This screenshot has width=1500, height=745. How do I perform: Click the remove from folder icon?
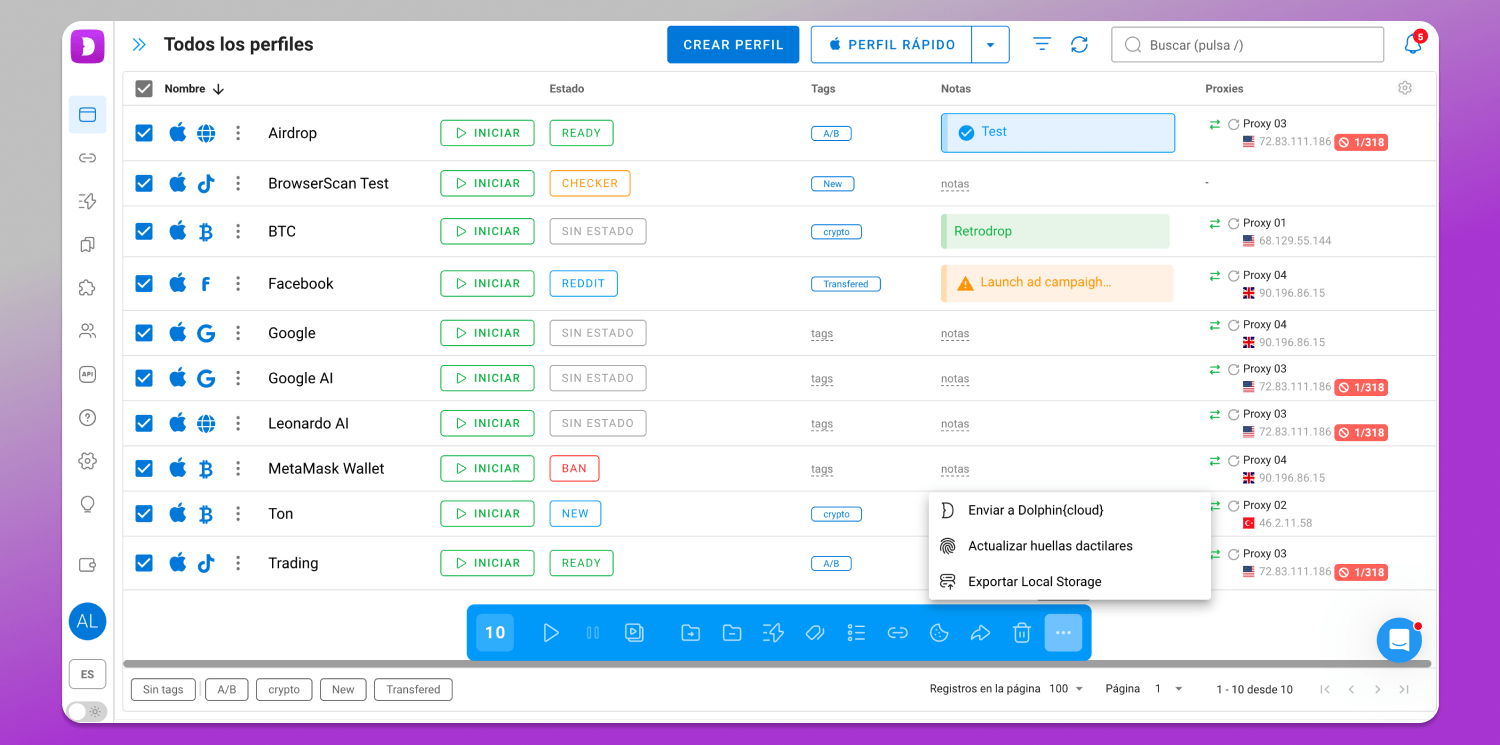732,632
